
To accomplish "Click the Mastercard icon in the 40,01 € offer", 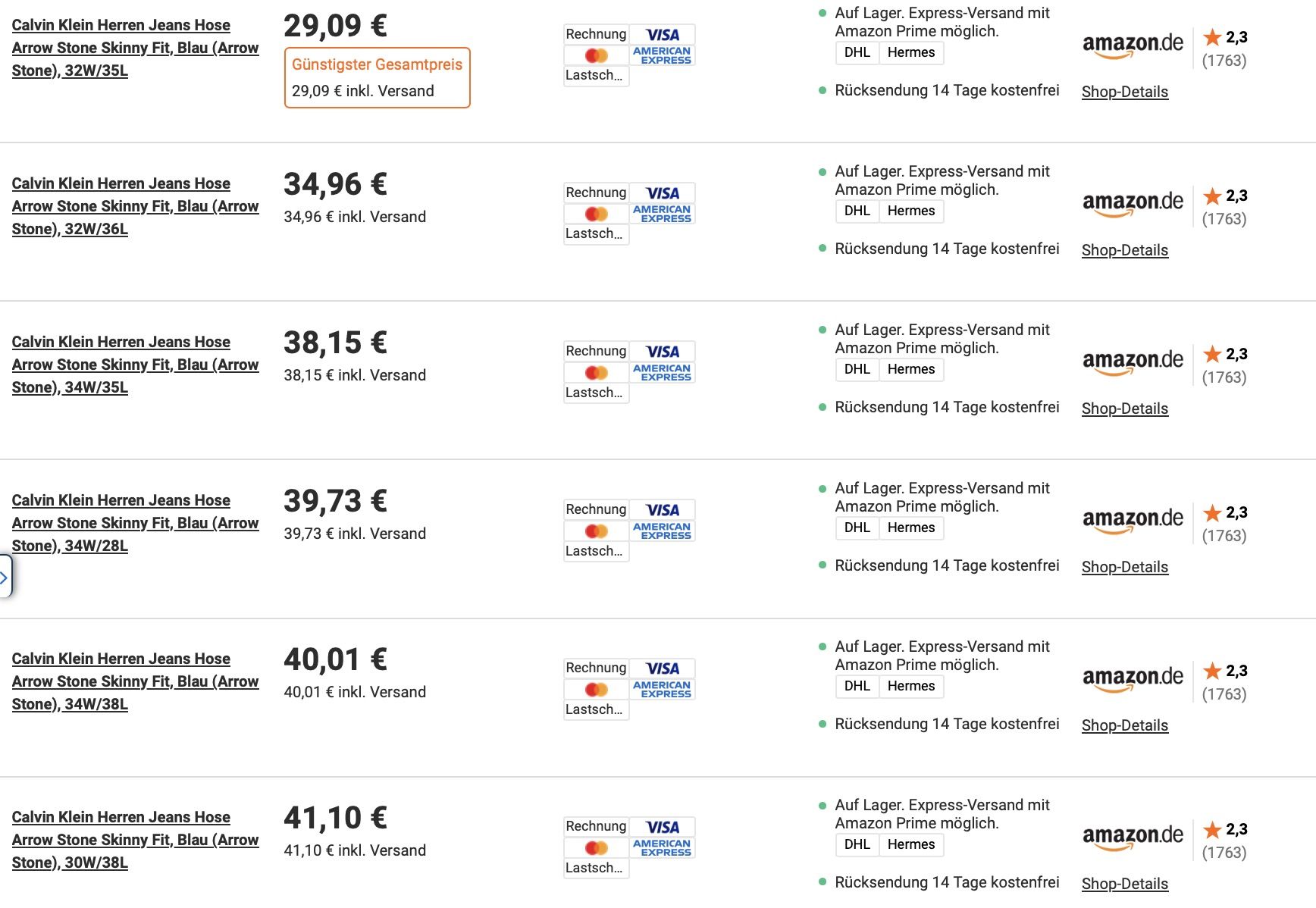I will pyautogui.click(x=597, y=689).
